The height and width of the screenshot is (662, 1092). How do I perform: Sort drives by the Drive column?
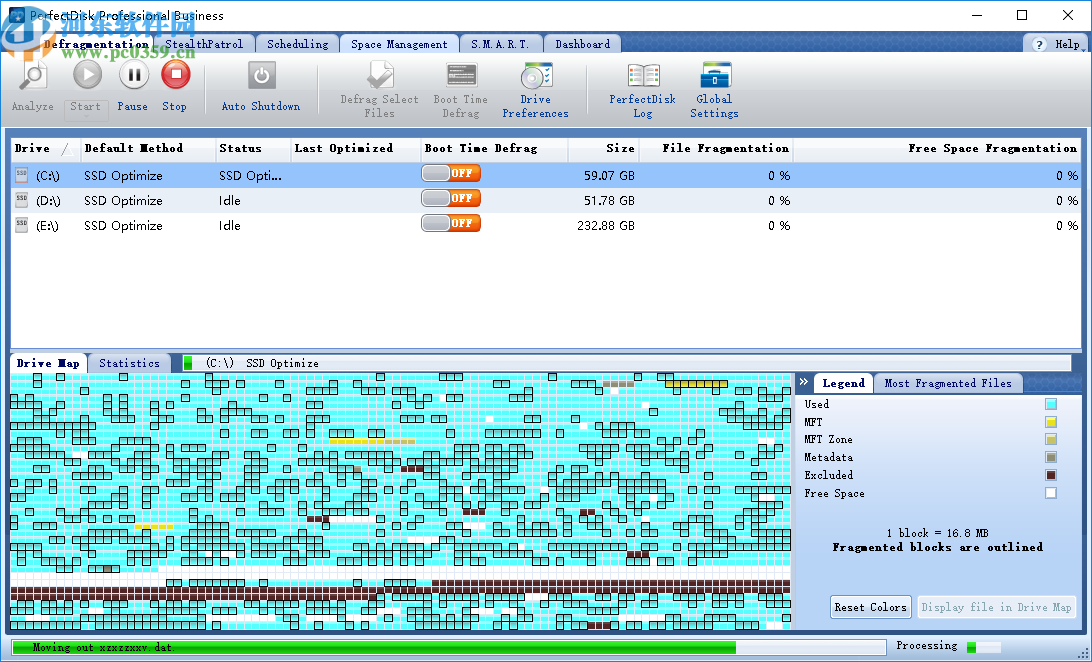click(x=31, y=148)
